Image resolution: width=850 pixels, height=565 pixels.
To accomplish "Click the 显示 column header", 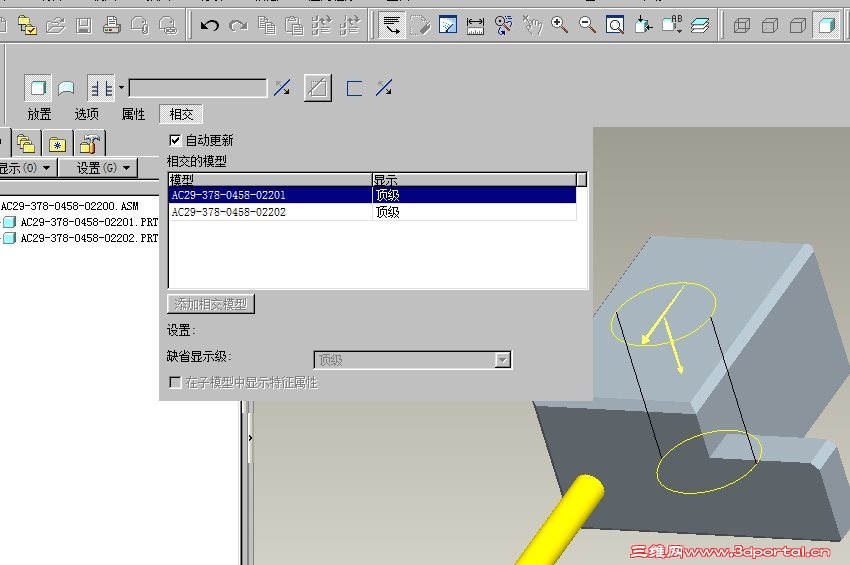I will [474, 179].
